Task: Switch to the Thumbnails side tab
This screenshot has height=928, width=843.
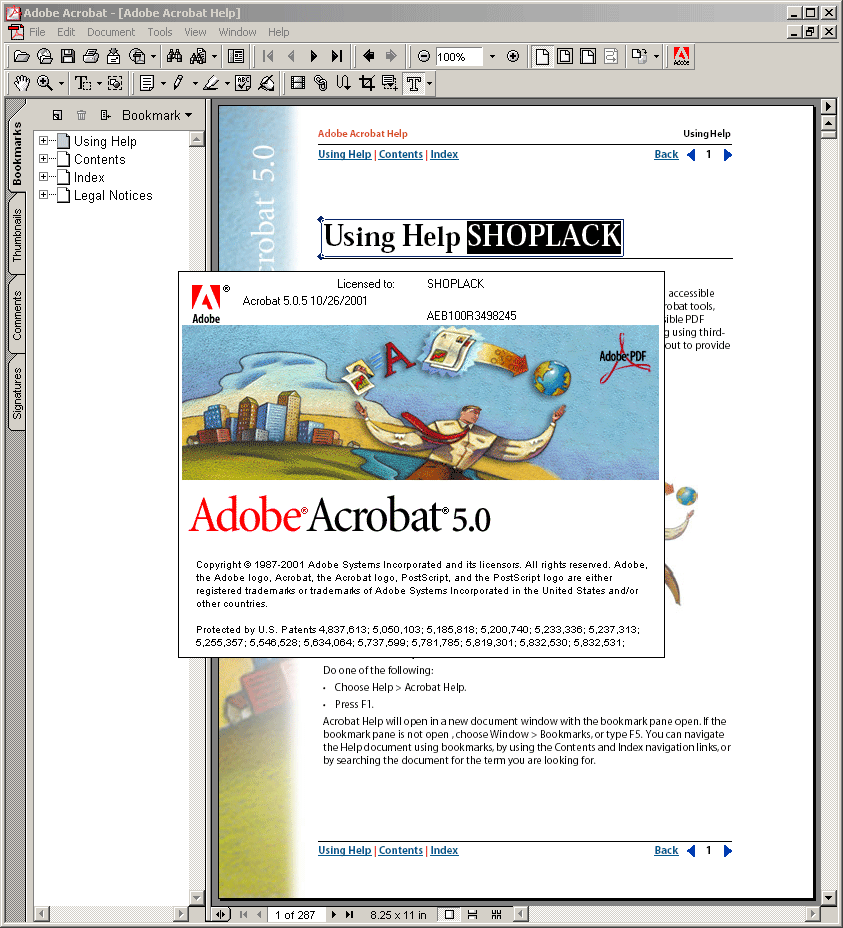Action: click(x=17, y=235)
